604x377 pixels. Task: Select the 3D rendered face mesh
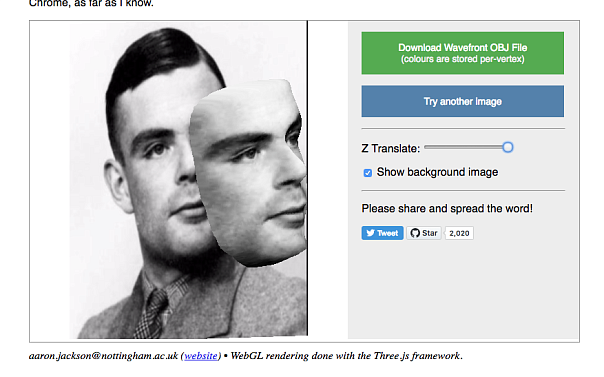point(248,172)
